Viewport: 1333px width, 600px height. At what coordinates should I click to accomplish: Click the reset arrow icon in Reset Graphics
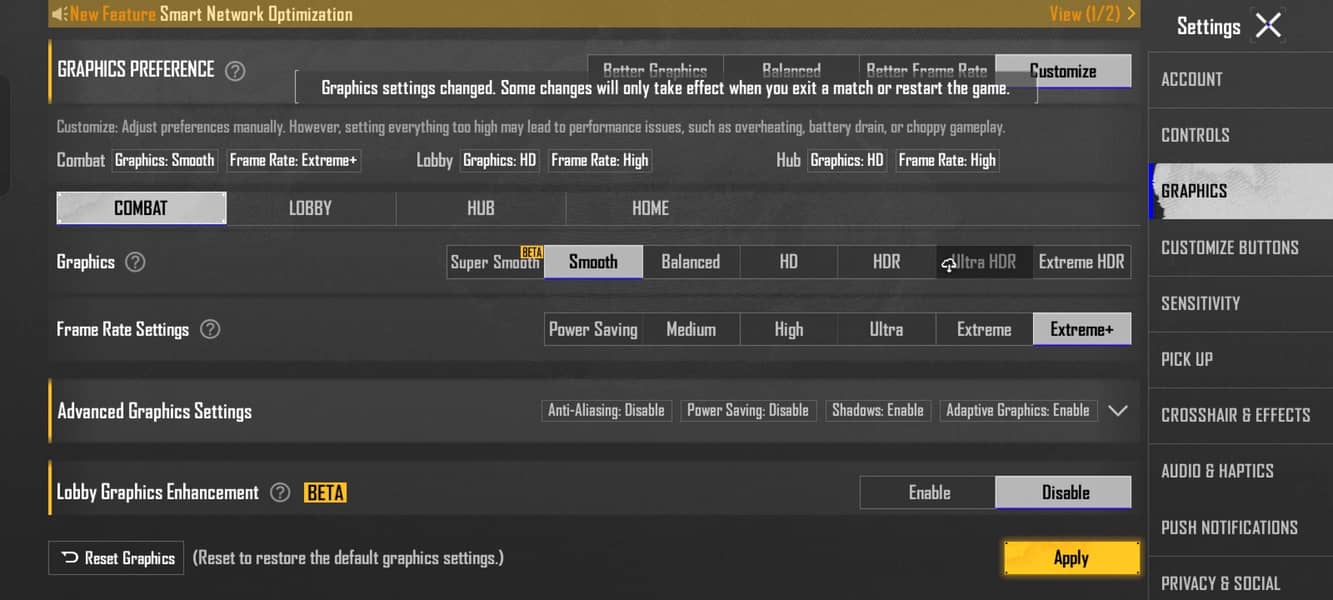point(70,558)
